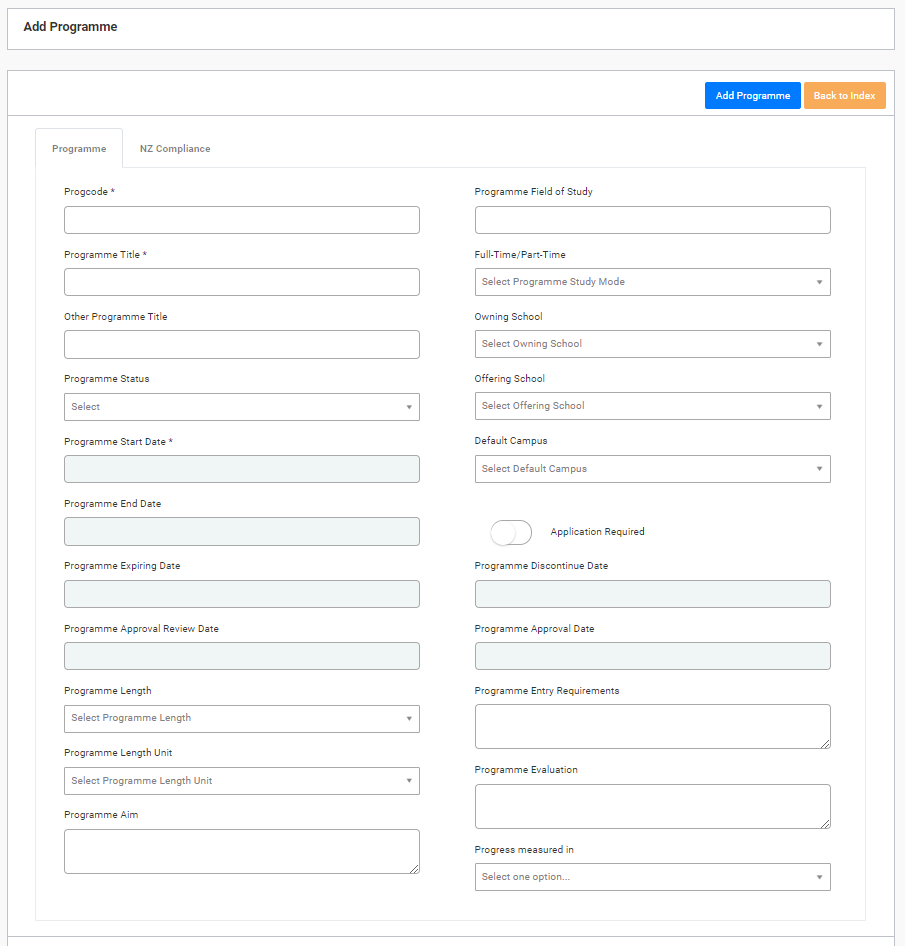Click the blue Add Programme button
The height and width of the screenshot is (946, 905).
pos(752,95)
